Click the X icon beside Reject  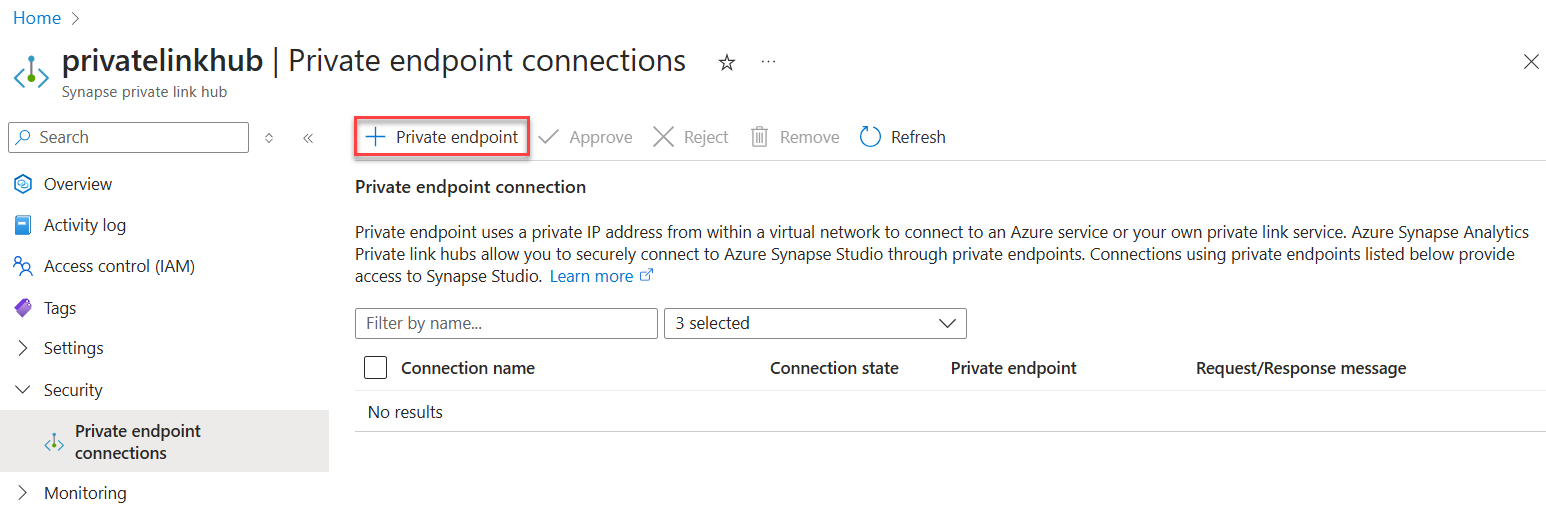tap(663, 137)
